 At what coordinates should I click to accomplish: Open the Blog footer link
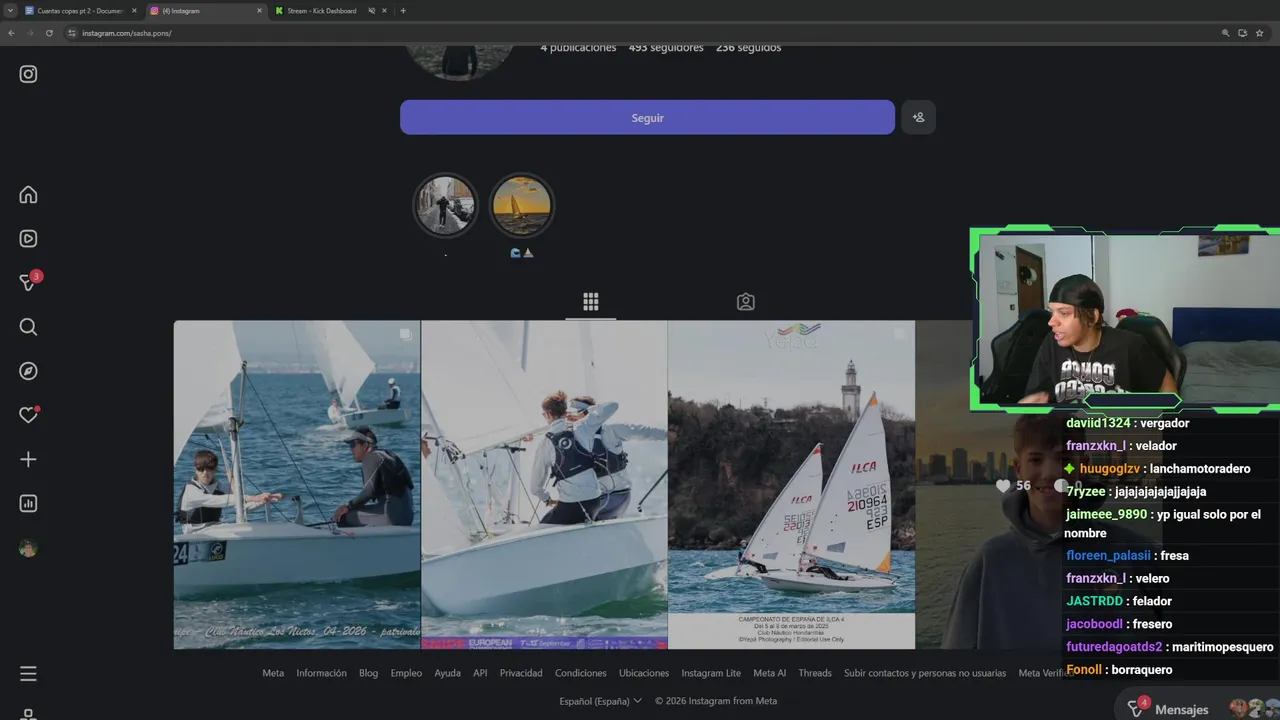click(369, 673)
